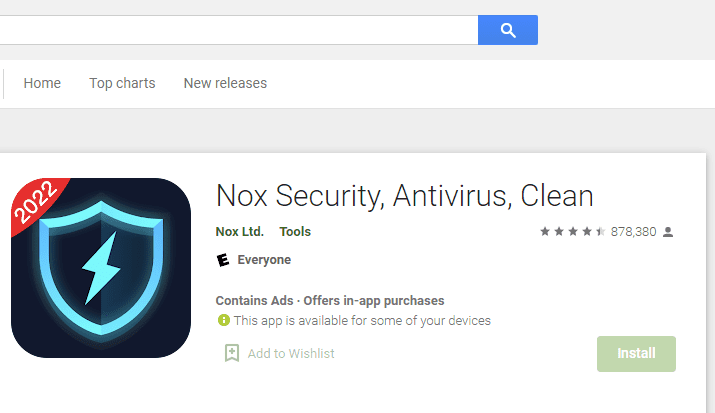The image size is (715, 413).
Task: Click the 878,380 ratings count
Action: coord(633,232)
